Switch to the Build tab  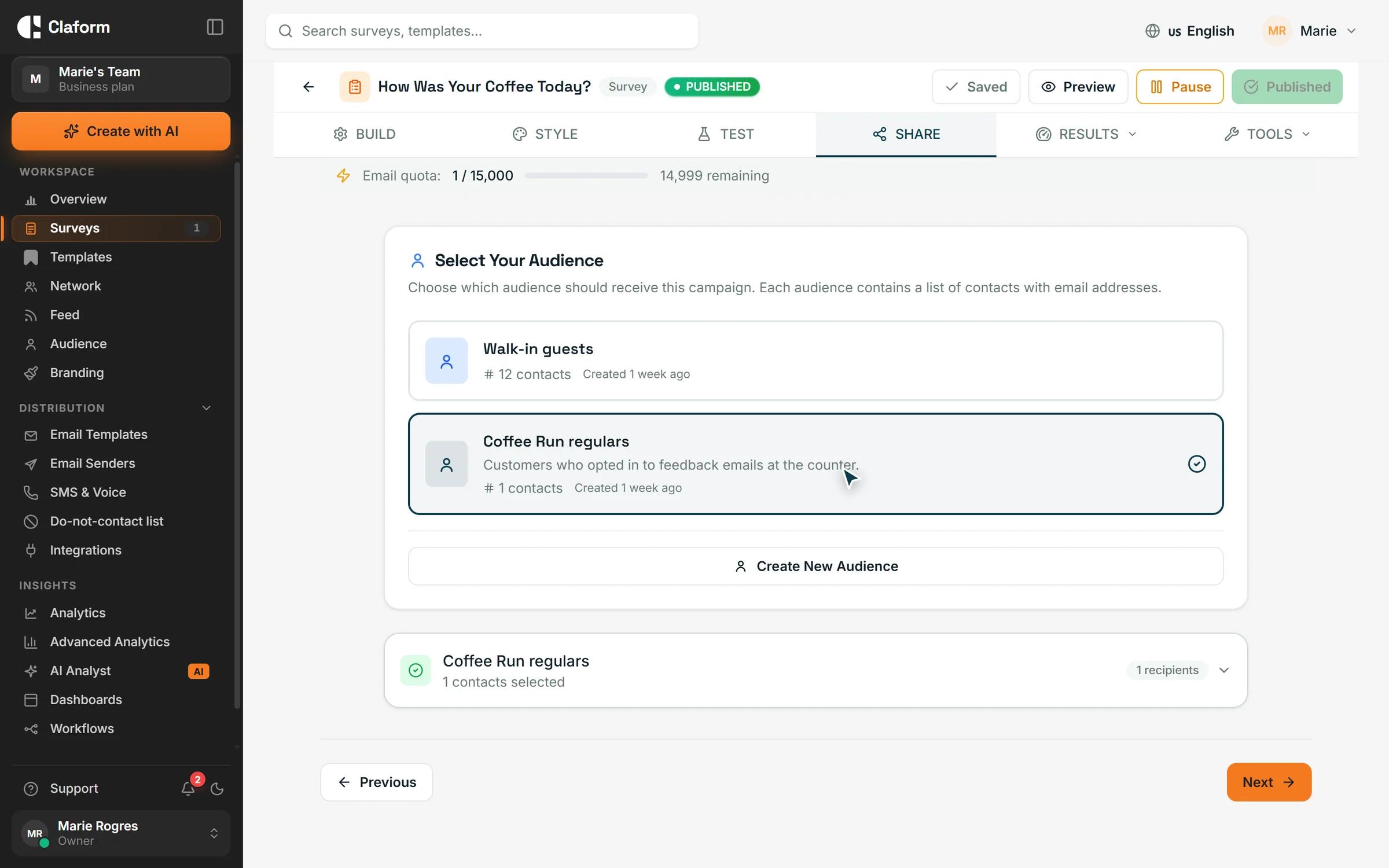pyautogui.click(x=365, y=134)
